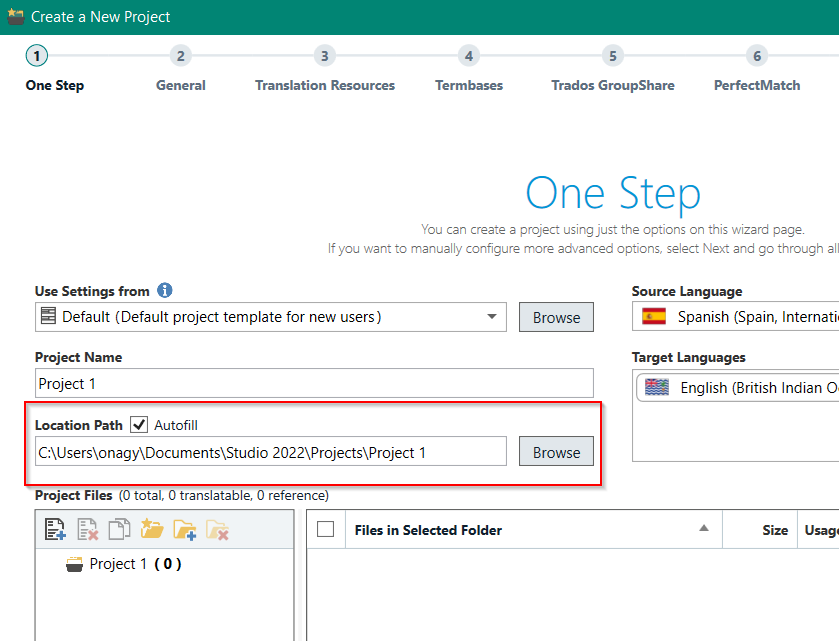Click the Add Files icon in Project Files toolbar

click(x=55, y=529)
